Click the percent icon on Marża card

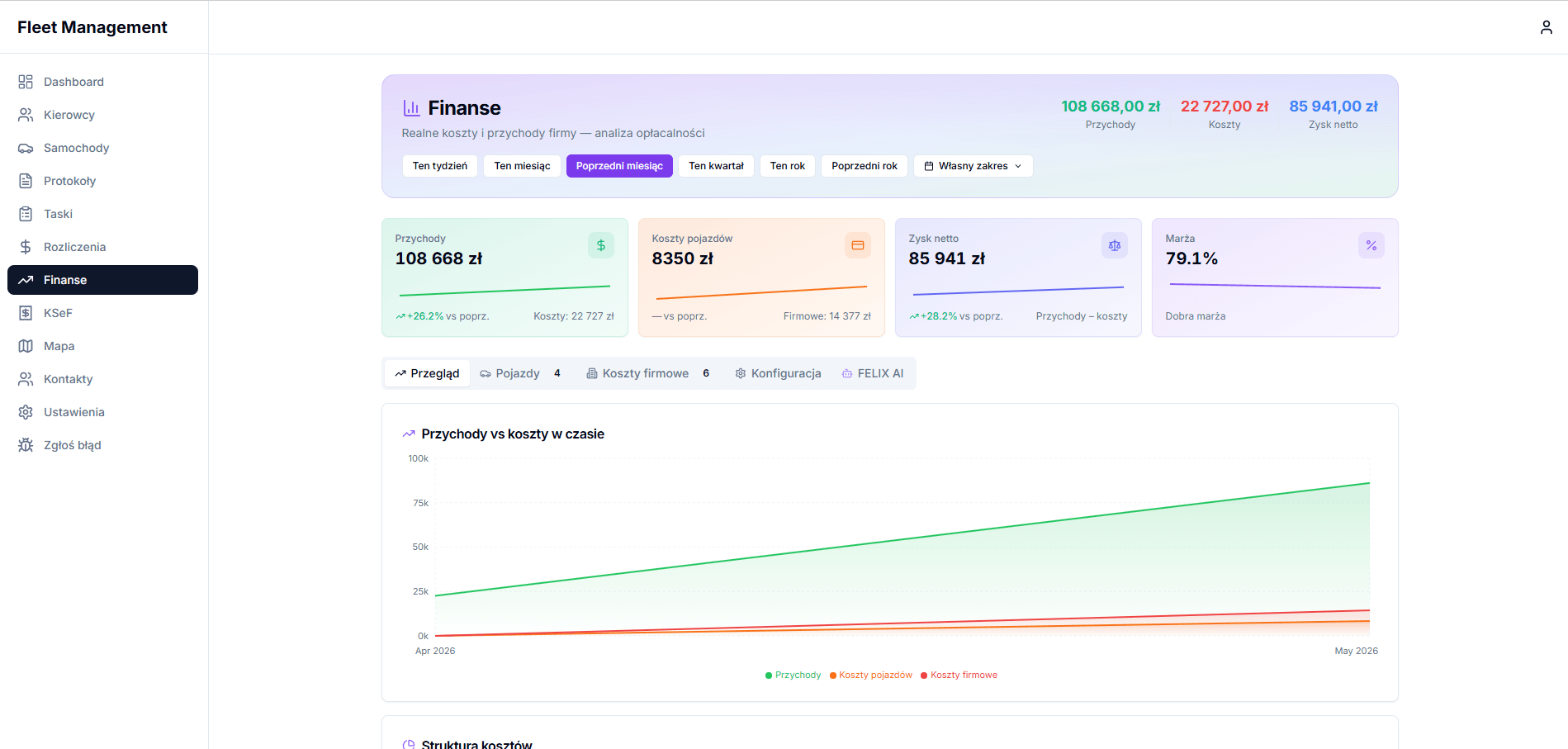tap(1371, 245)
